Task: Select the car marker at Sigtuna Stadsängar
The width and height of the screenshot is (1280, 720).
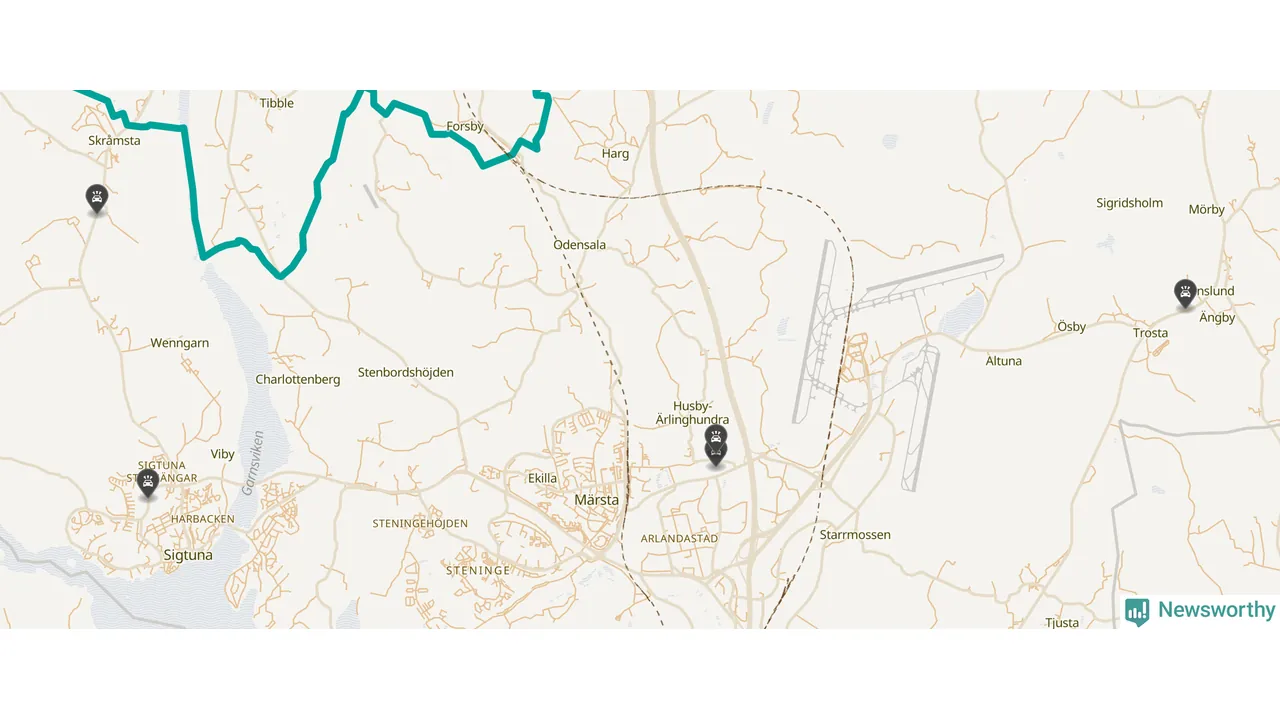Action: [148, 484]
